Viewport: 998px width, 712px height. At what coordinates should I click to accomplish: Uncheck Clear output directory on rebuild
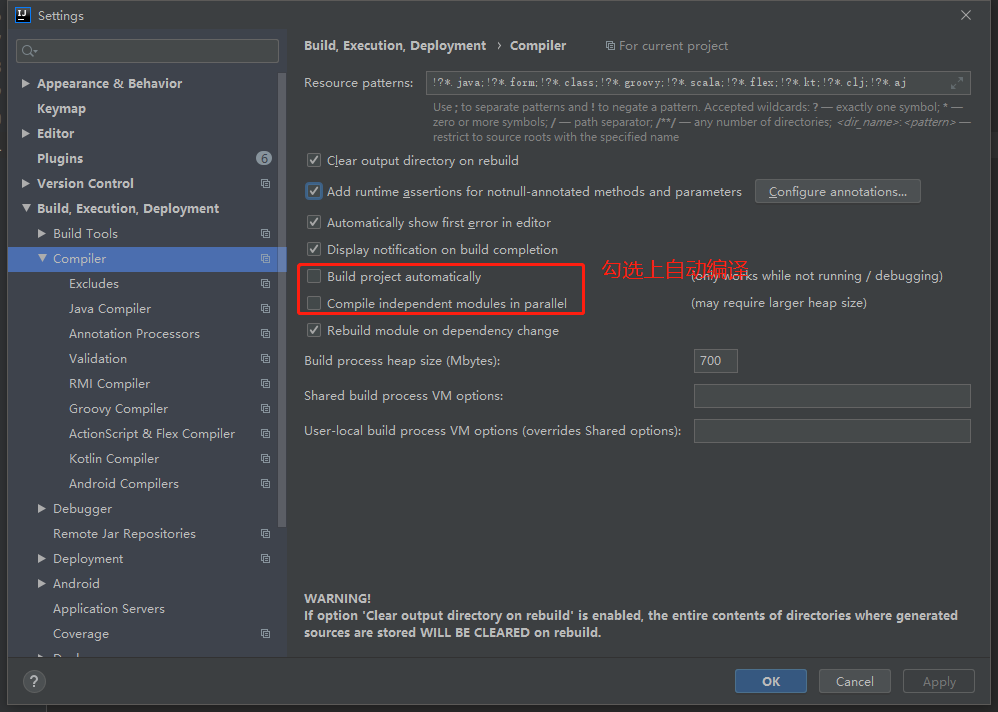[314, 160]
